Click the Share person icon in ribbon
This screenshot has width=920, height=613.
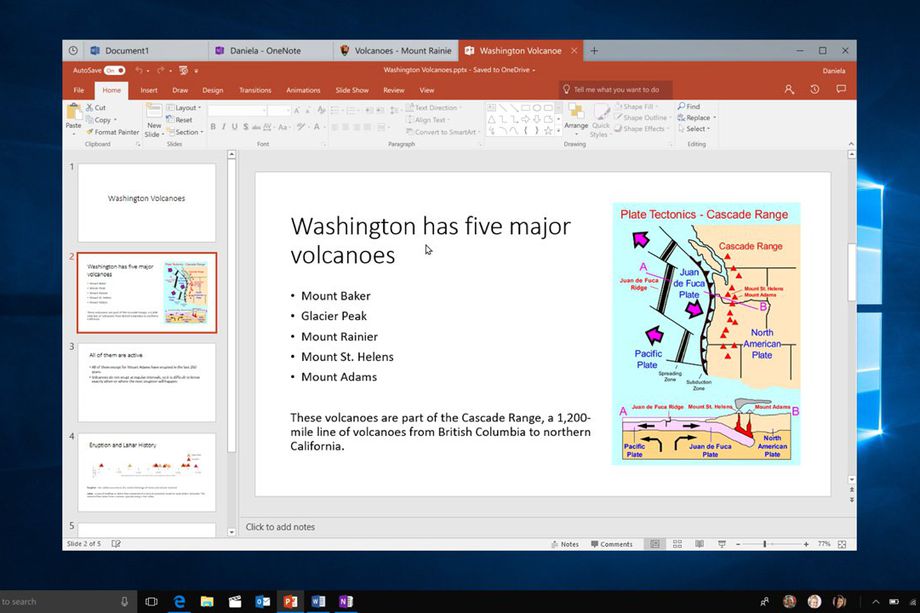pyautogui.click(x=789, y=89)
